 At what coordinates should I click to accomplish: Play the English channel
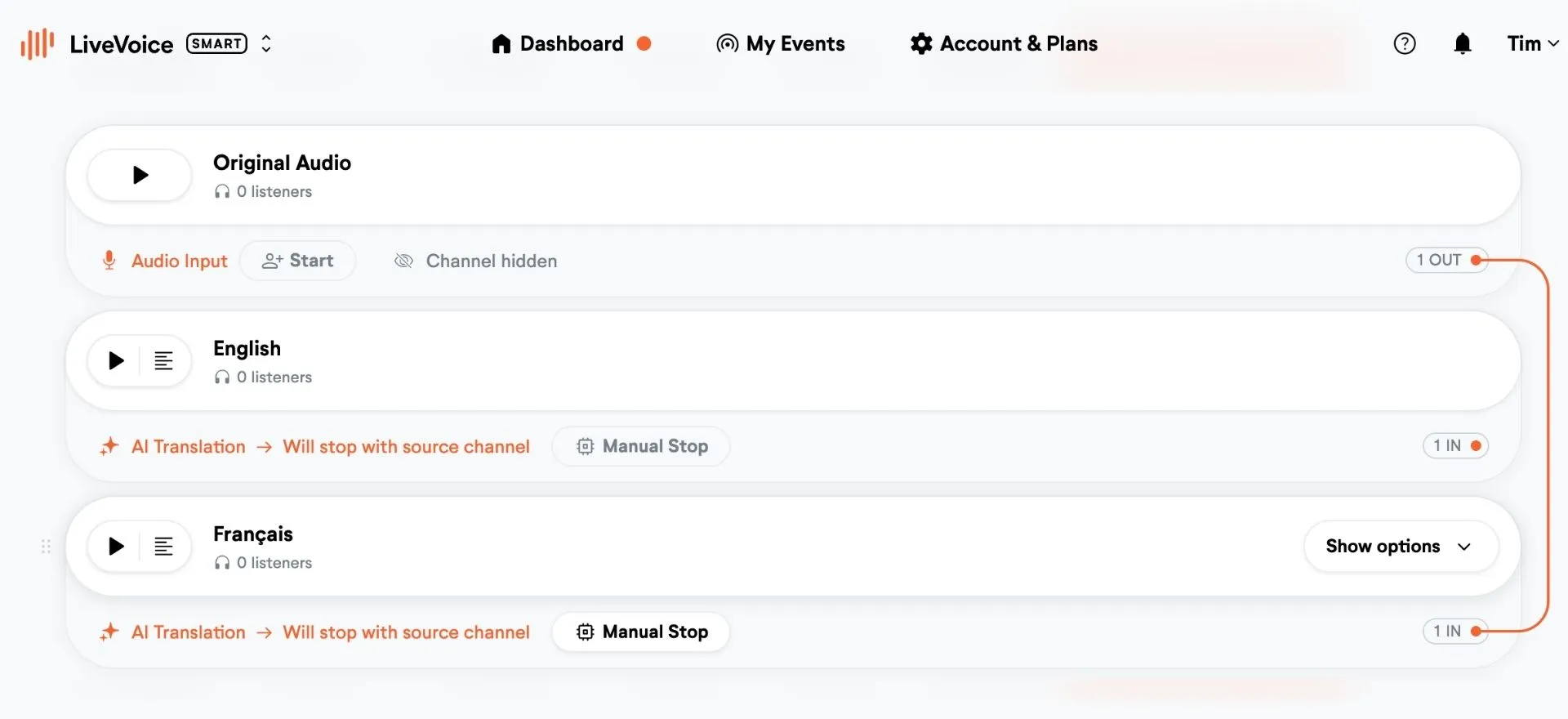coord(116,361)
